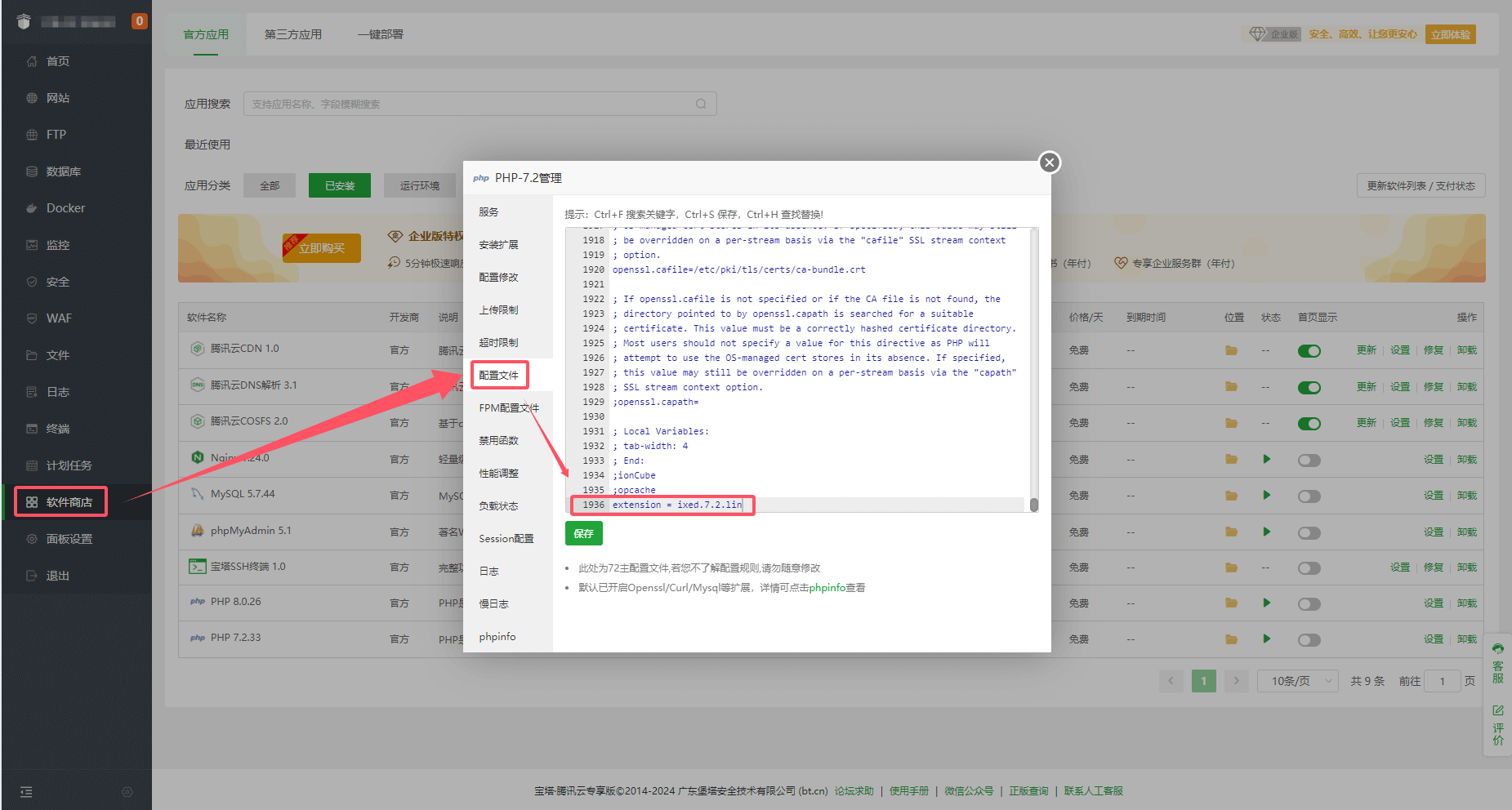Viewport: 1512px width, 810px height.
Task: Open 论坛求助 footer link
Action: point(854,790)
